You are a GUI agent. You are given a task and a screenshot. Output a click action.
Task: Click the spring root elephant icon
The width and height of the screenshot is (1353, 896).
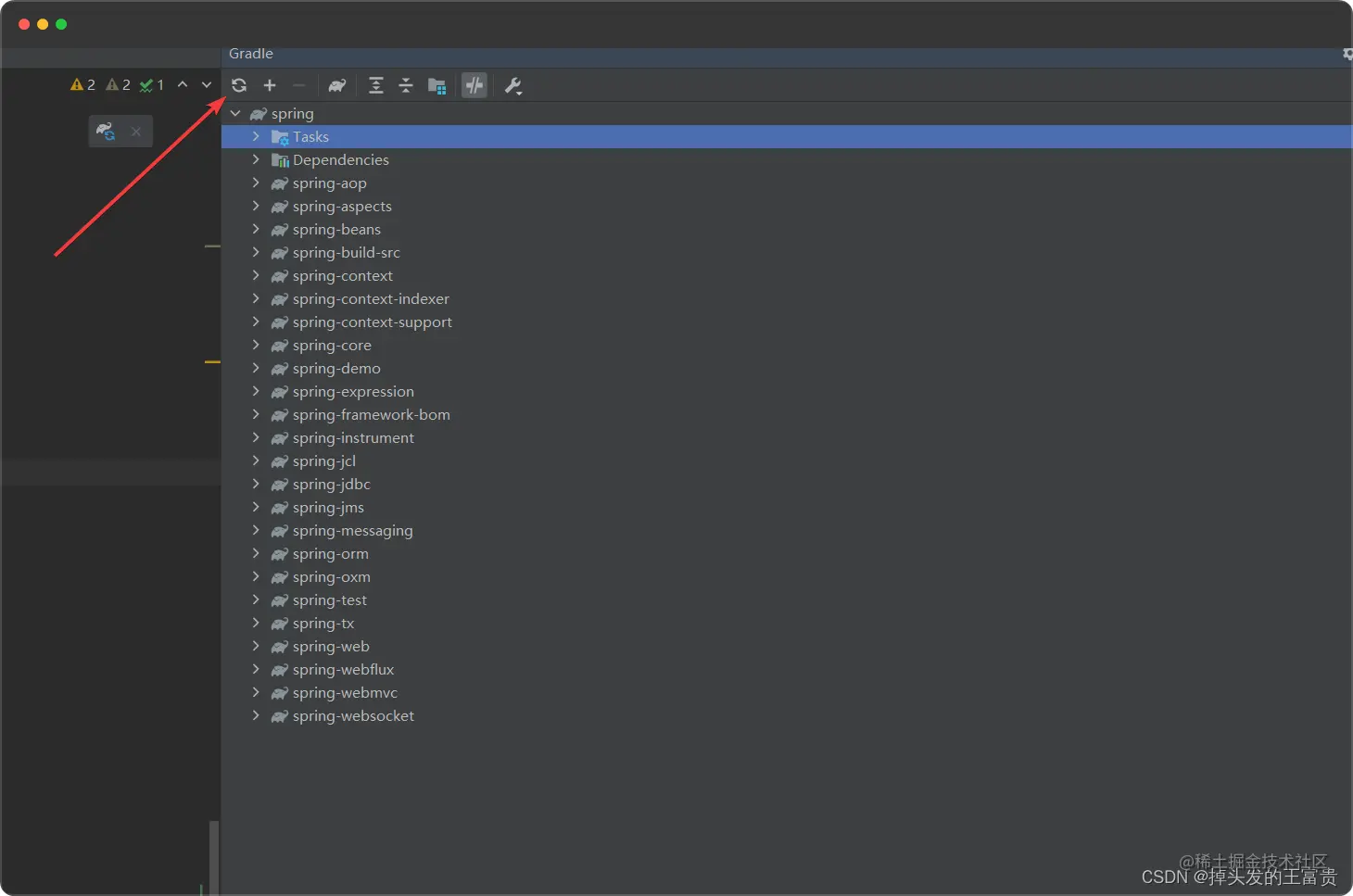point(259,114)
